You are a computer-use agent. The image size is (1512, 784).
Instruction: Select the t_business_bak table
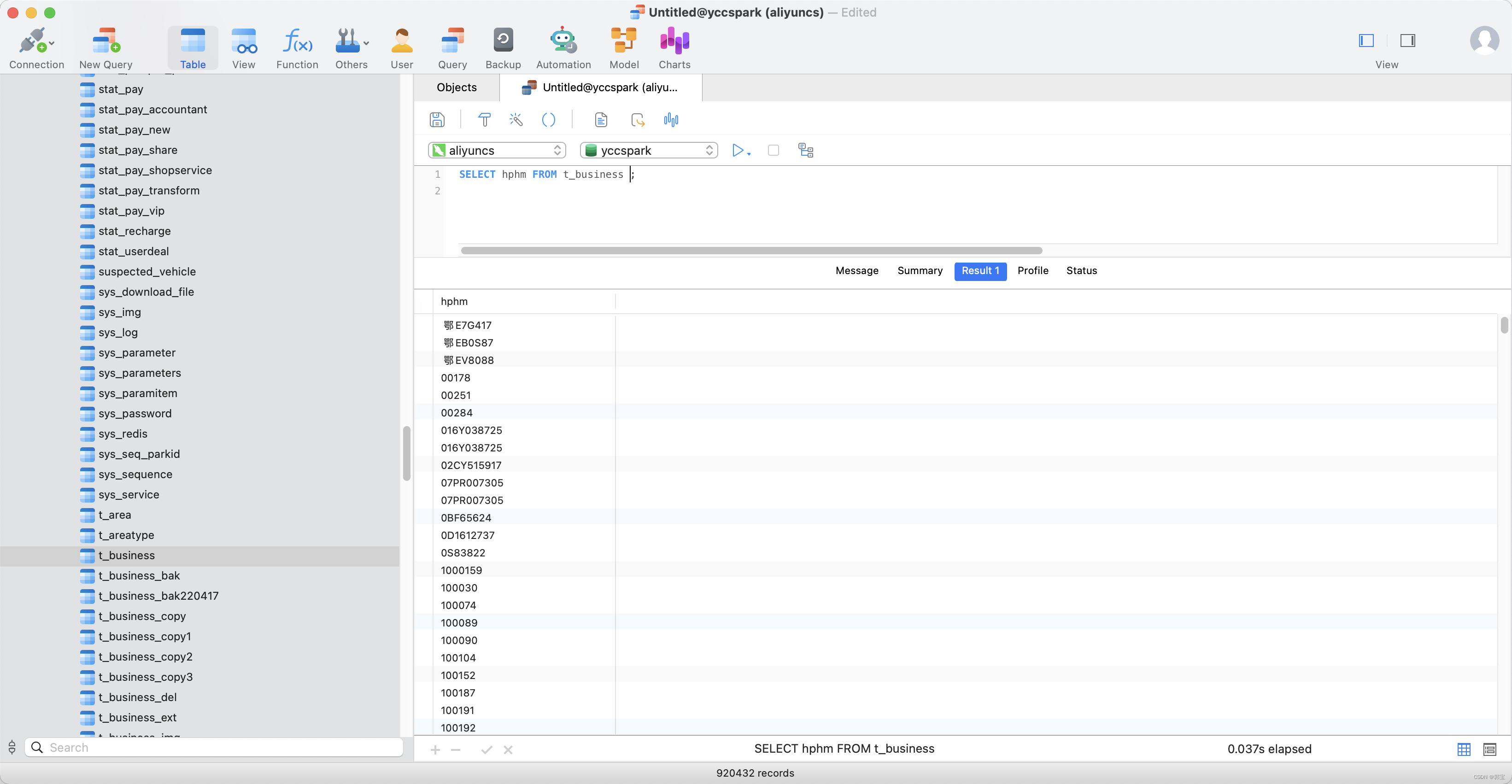pyautogui.click(x=139, y=575)
